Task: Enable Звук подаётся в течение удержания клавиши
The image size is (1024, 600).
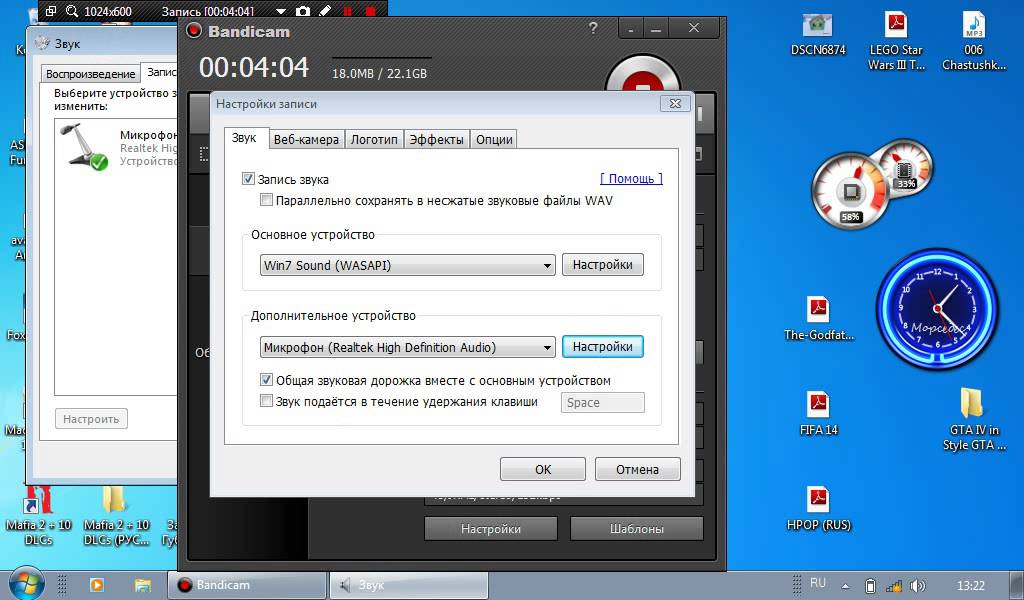Action: [x=266, y=401]
